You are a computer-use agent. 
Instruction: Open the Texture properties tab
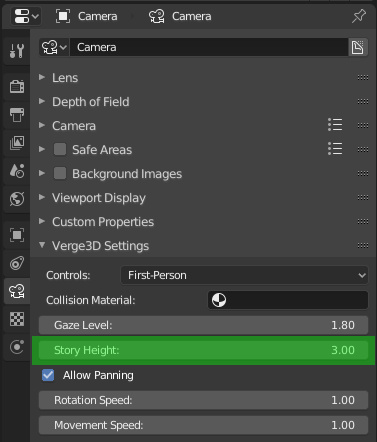pyautogui.click(x=17, y=319)
